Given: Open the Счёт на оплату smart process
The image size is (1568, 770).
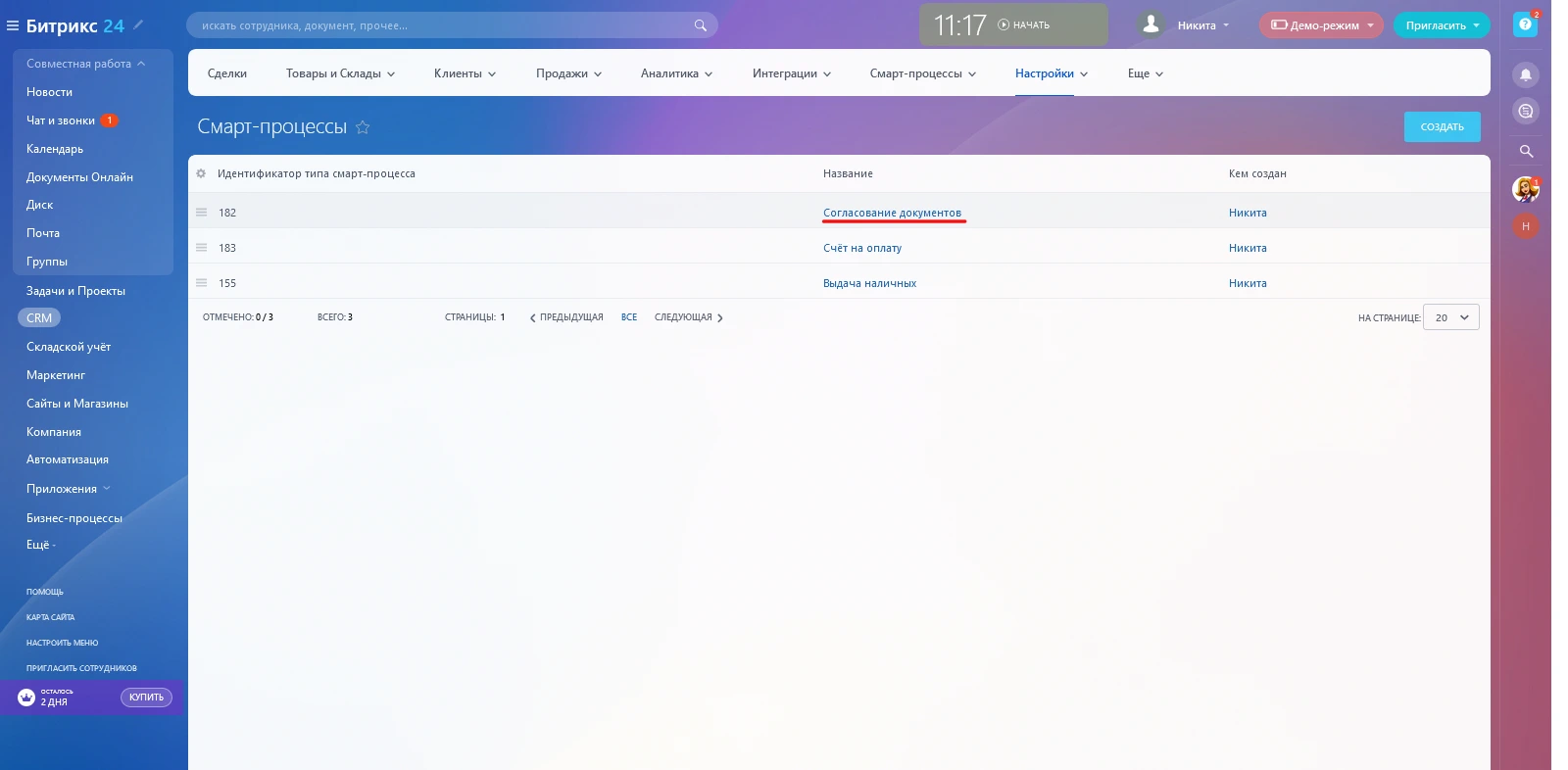Looking at the screenshot, I should 862,248.
